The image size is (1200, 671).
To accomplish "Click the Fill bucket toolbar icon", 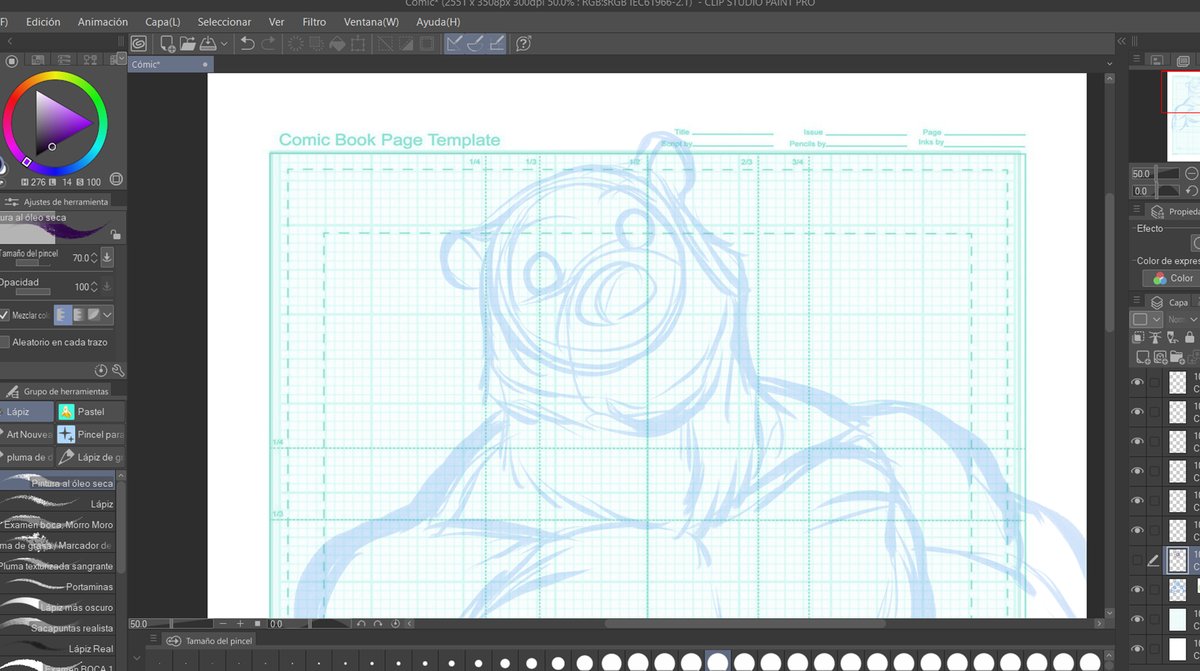I will click(x=337, y=43).
